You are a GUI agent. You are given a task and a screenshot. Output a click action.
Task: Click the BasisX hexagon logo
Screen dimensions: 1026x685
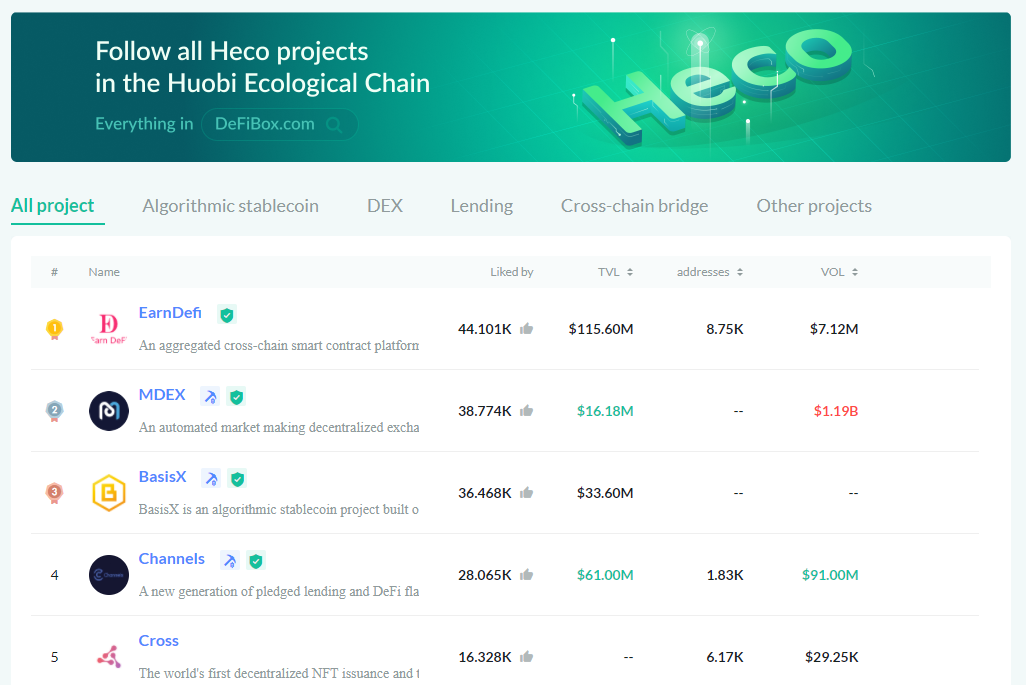tap(109, 493)
